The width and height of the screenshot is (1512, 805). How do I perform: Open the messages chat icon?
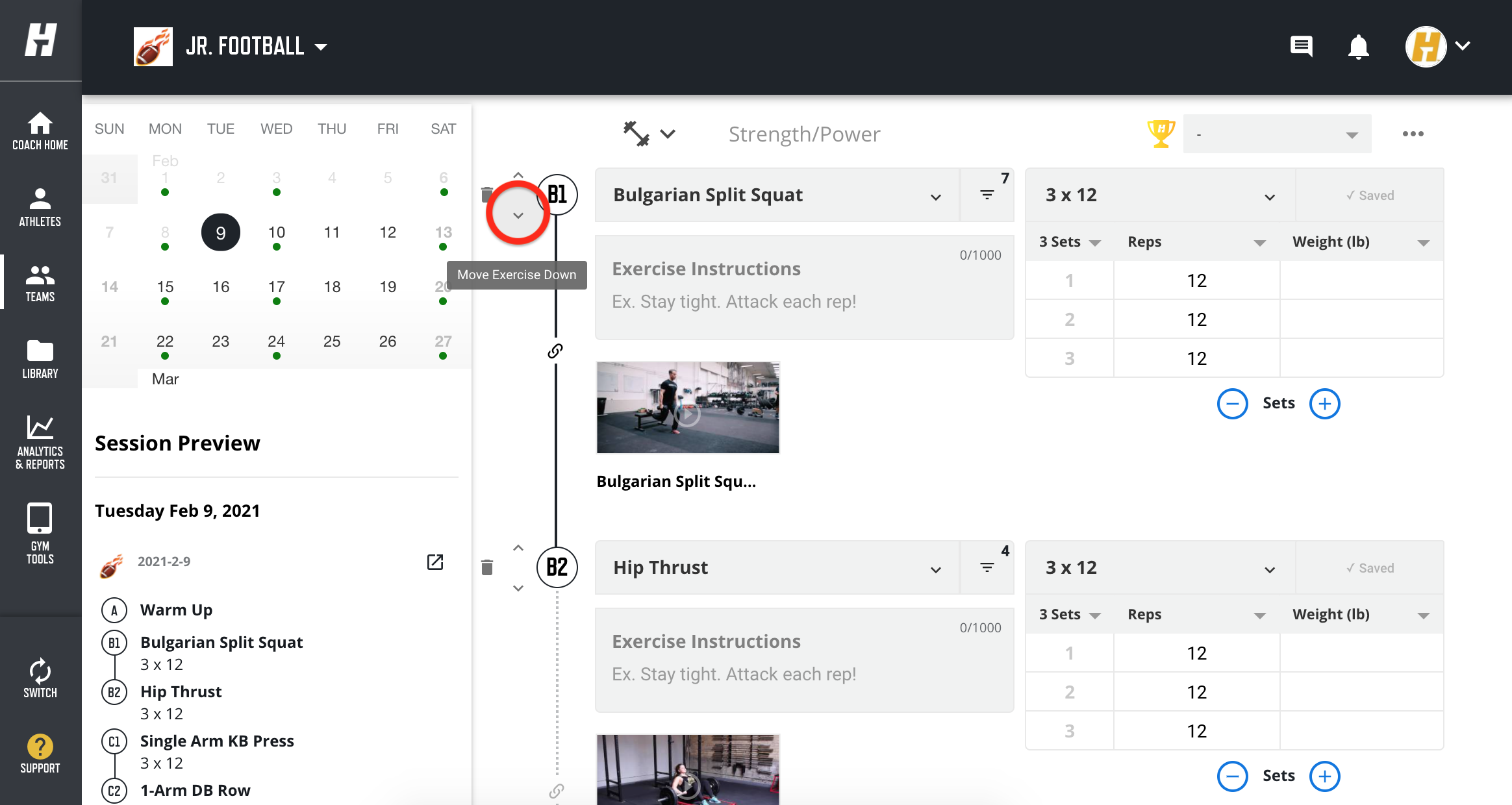1301,46
